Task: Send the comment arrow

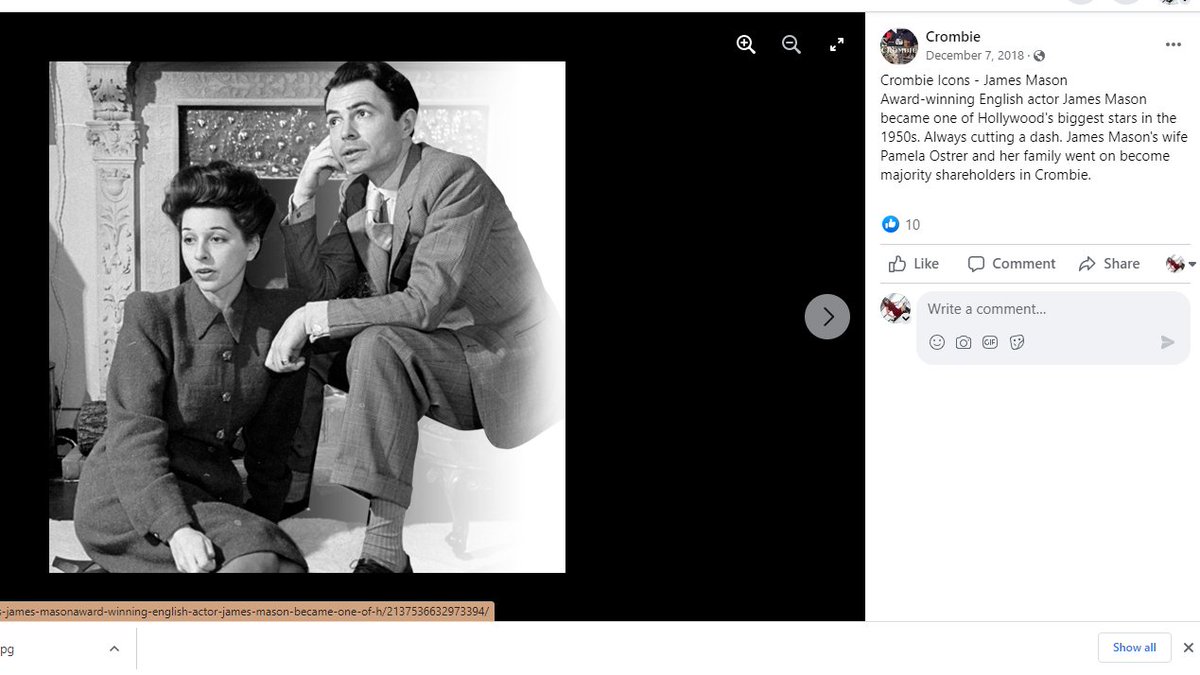Action: (1167, 342)
